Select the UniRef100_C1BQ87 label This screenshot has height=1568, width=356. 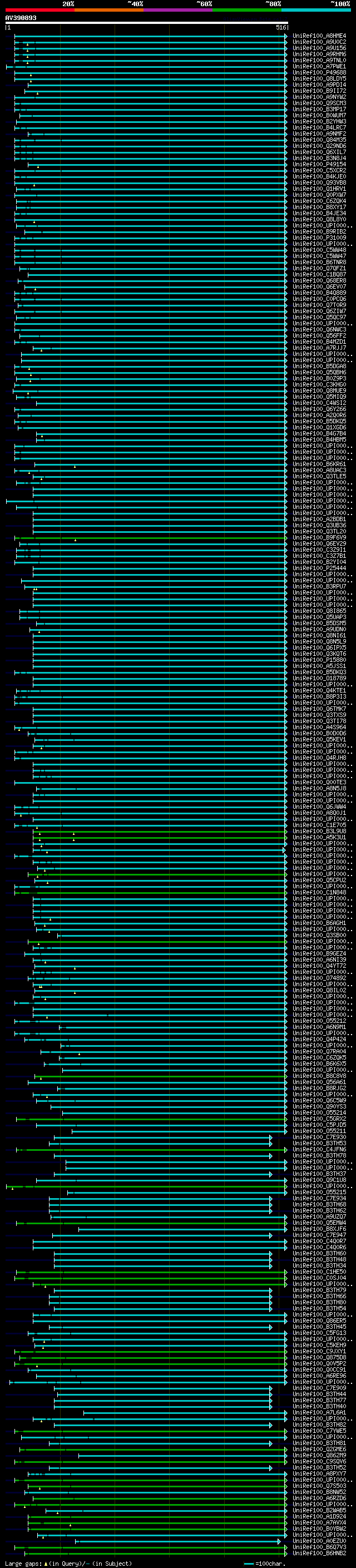click(319, 275)
